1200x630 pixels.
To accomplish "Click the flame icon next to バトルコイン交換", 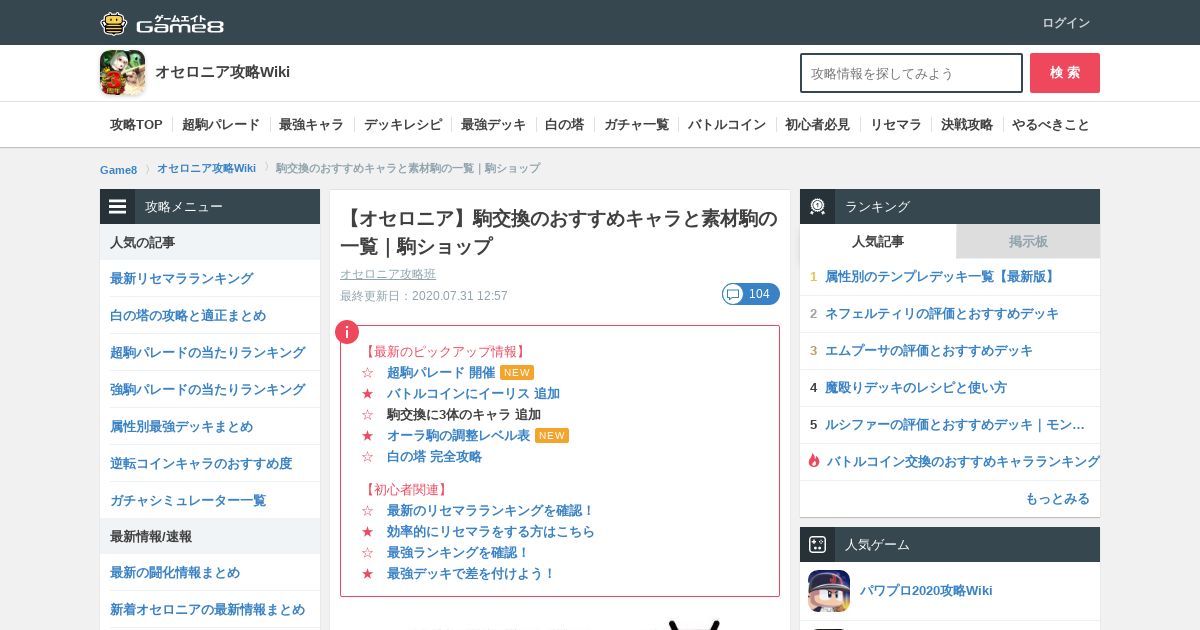I will [x=814, y=461].
